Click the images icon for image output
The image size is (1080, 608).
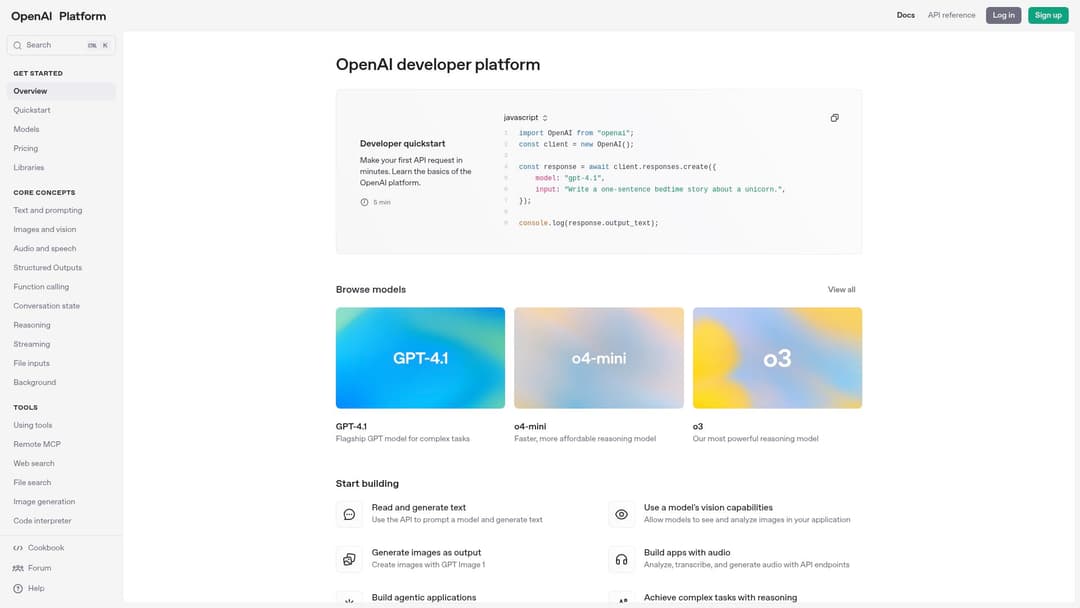pyautogui.click(x=349, y=559)
